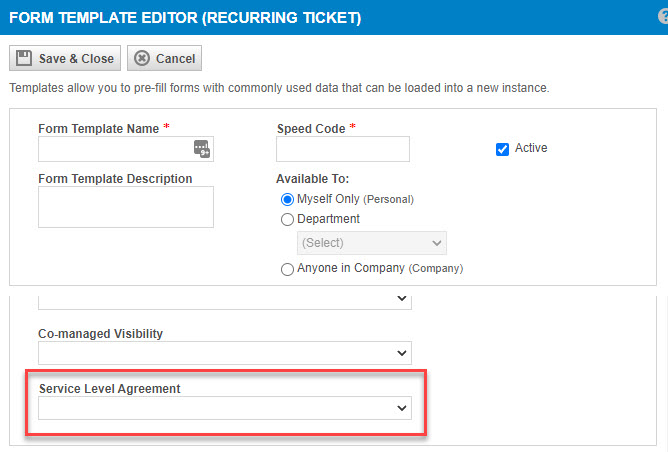Select Myself Only (Personal) radio button
Screen dimensions: 668x452
(x=287, y=199)
